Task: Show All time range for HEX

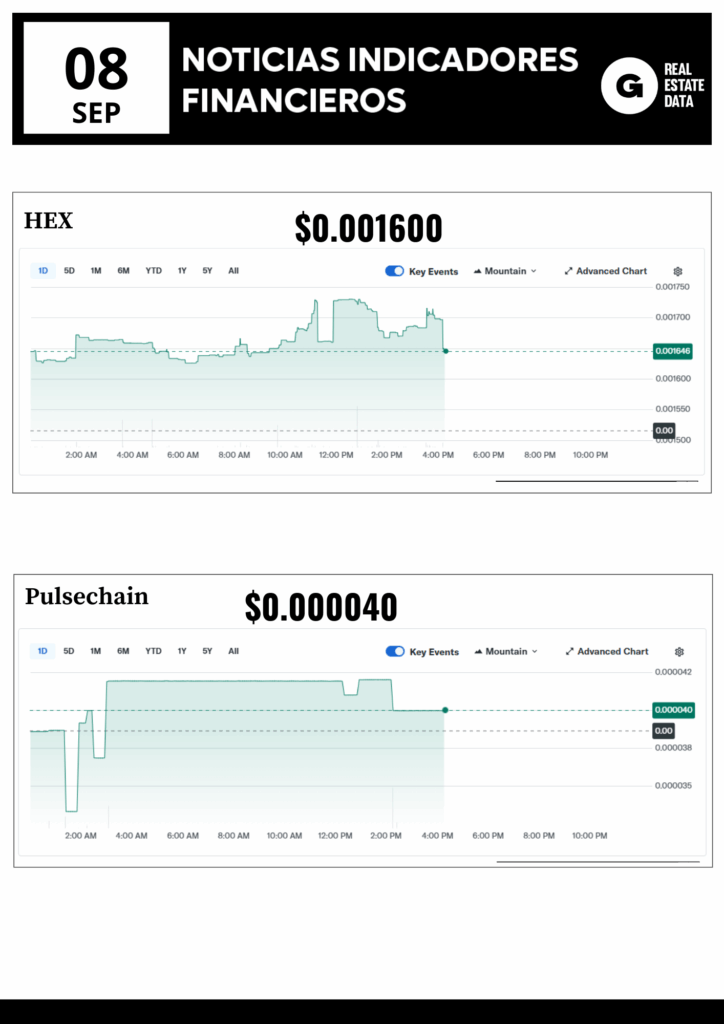Action: (x=233, y=271)
